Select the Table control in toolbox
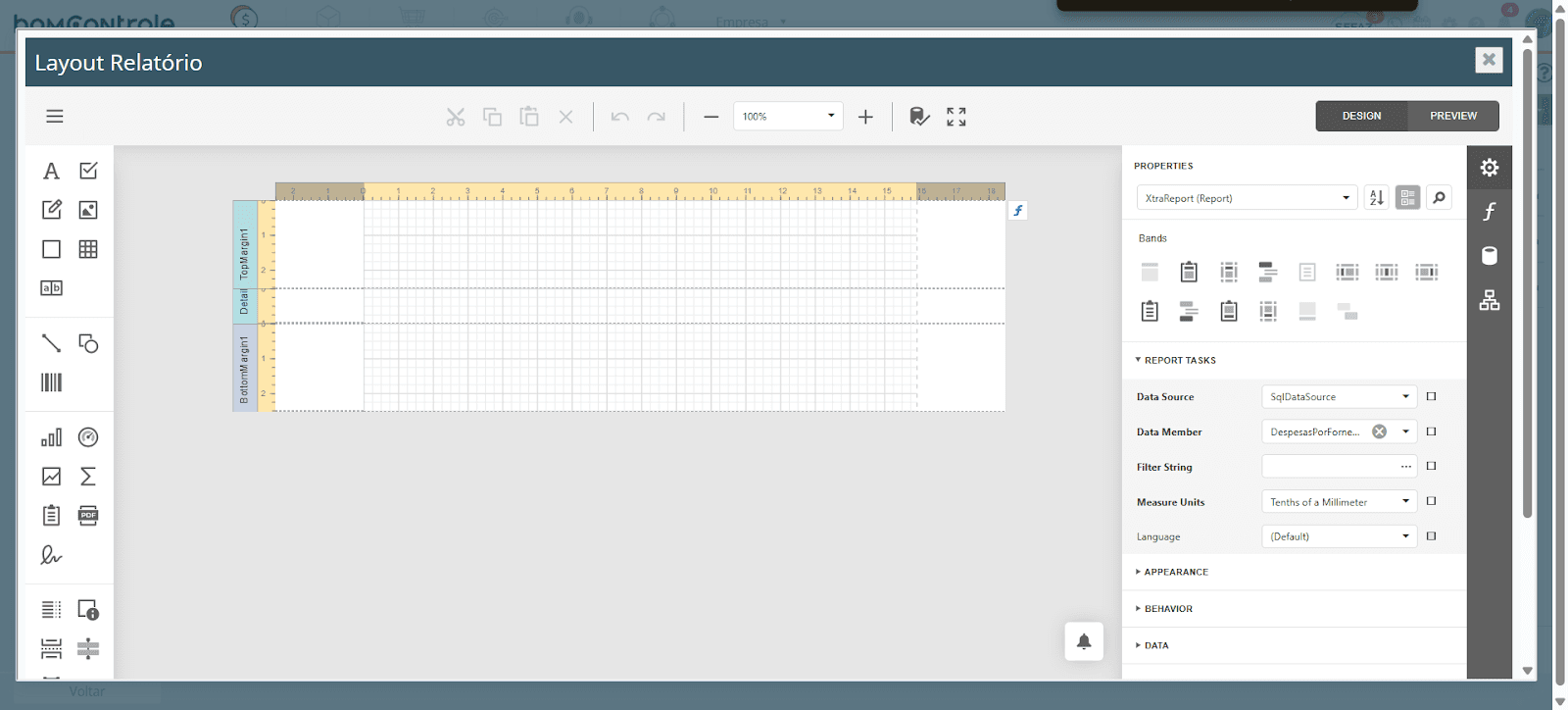Image resolution: width=1568 pixels, height=710 pixels. pos(88,249)
